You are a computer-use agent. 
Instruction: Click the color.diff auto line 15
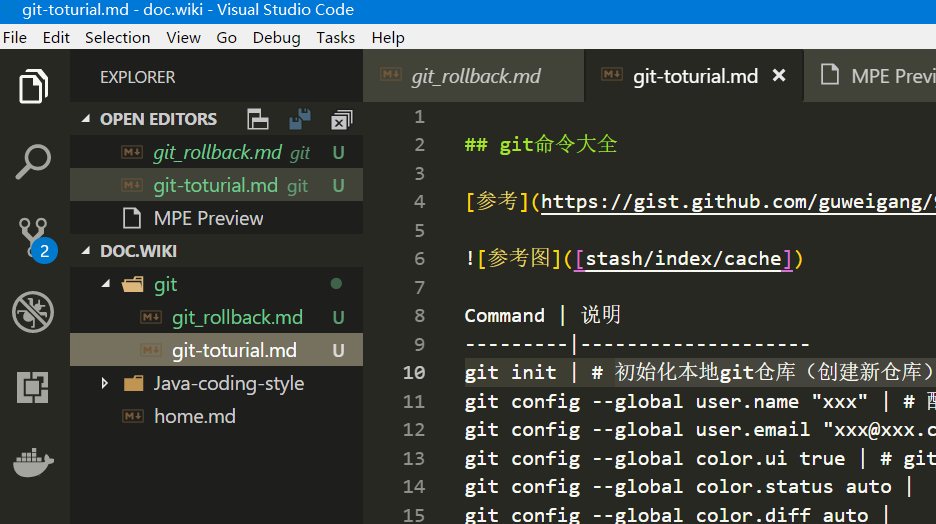click(678, 514)
